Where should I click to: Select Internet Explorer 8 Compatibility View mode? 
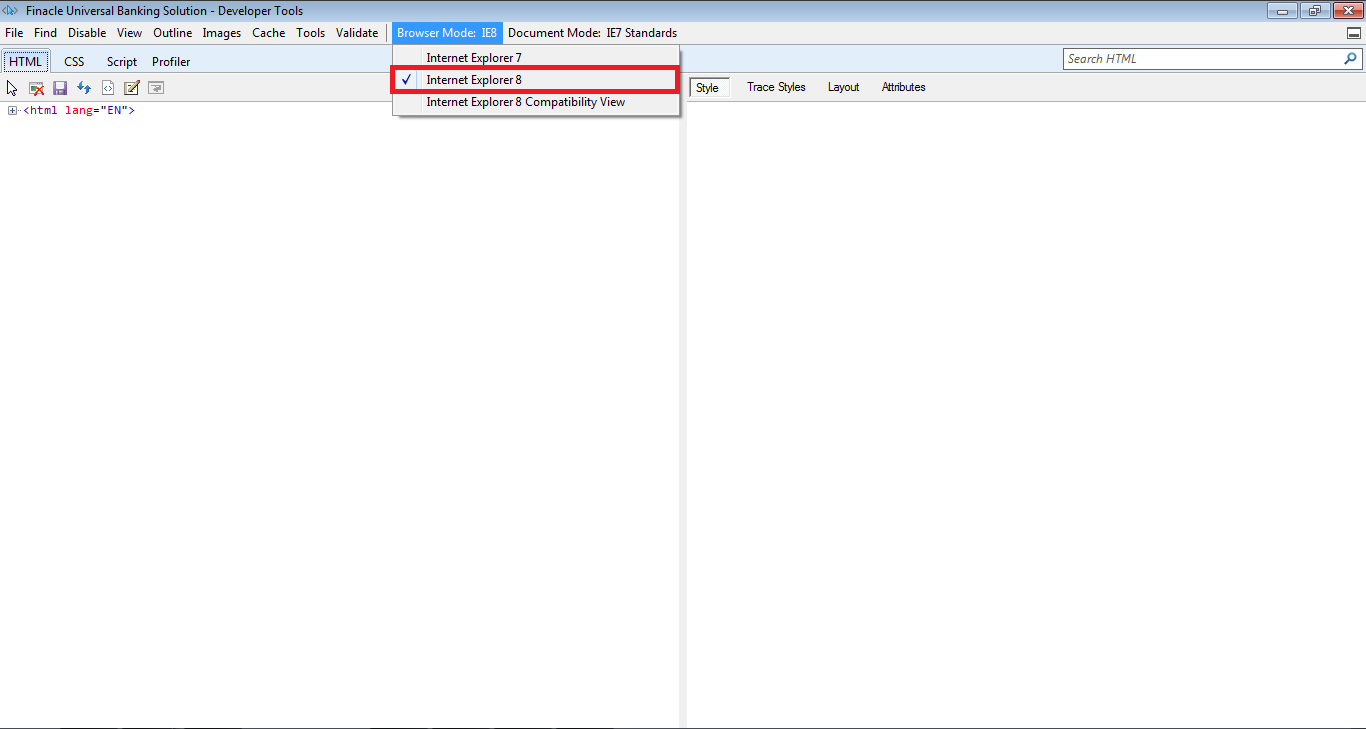point(524,101)
